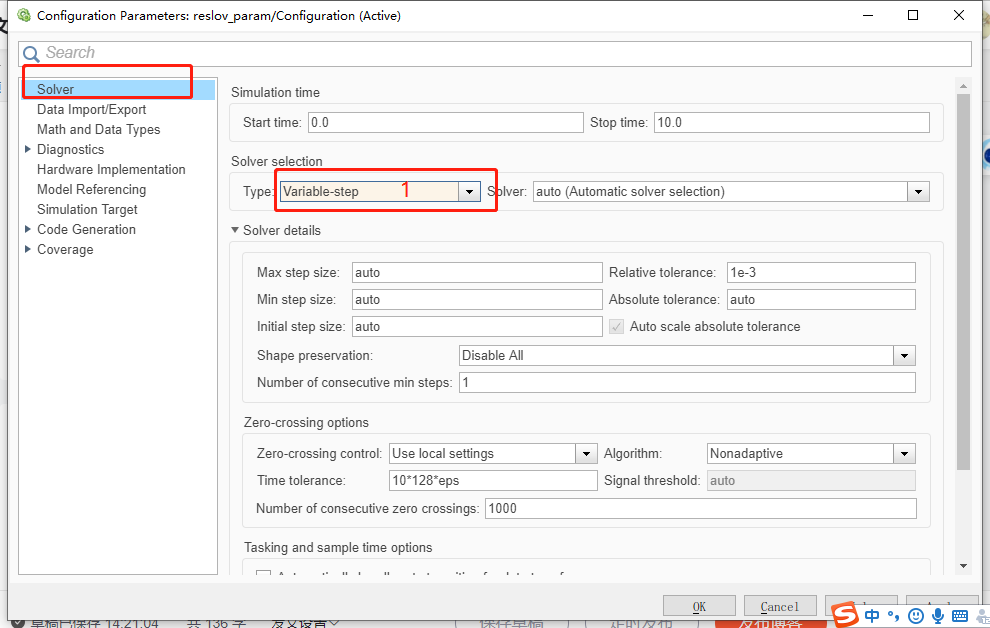The image size is (990, 628).
Task: Select the Hardware Implementation category
Action: 110,169
